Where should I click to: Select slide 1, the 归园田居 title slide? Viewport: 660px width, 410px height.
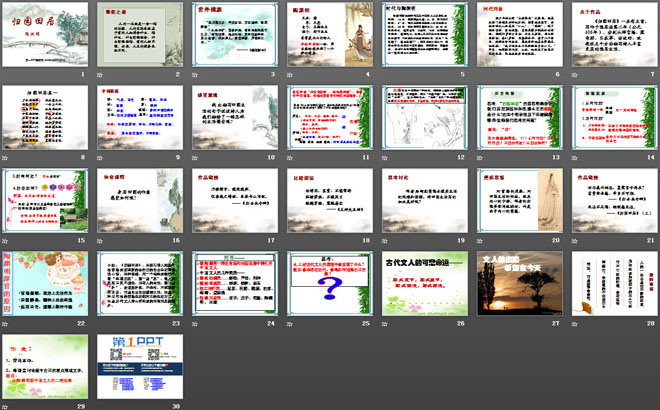[x=45, y=35]
